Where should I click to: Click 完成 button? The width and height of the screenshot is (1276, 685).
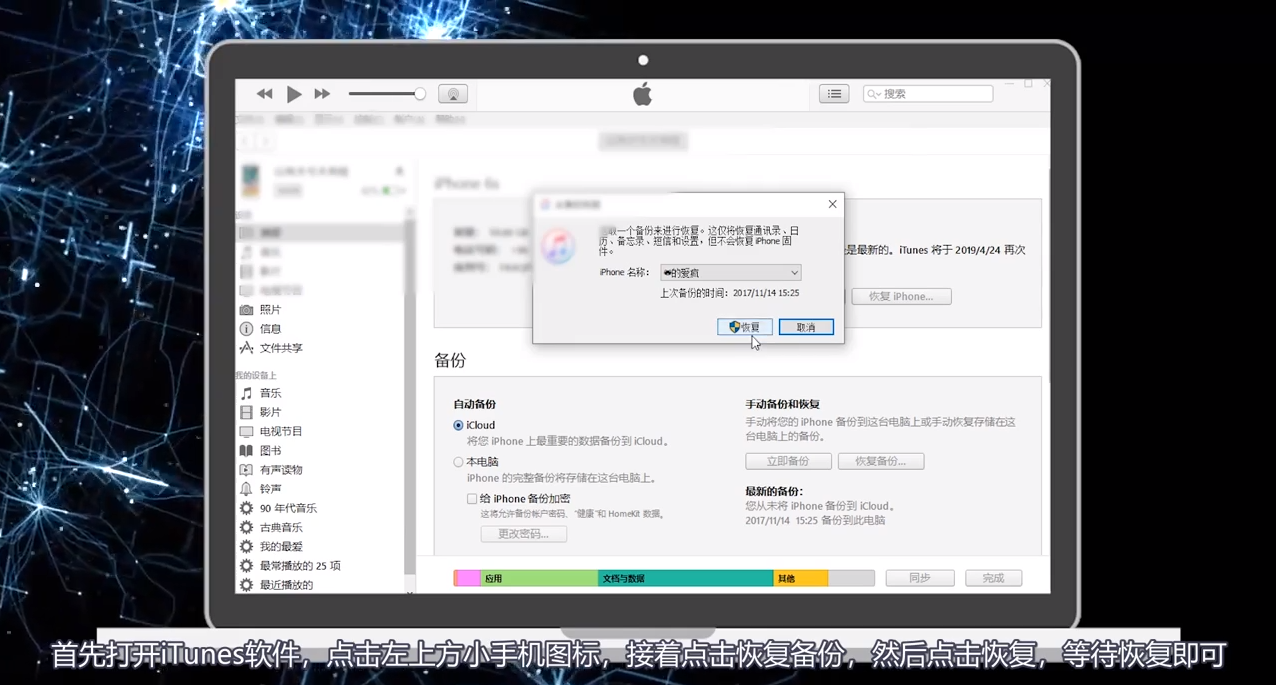[x=993, y=578]
